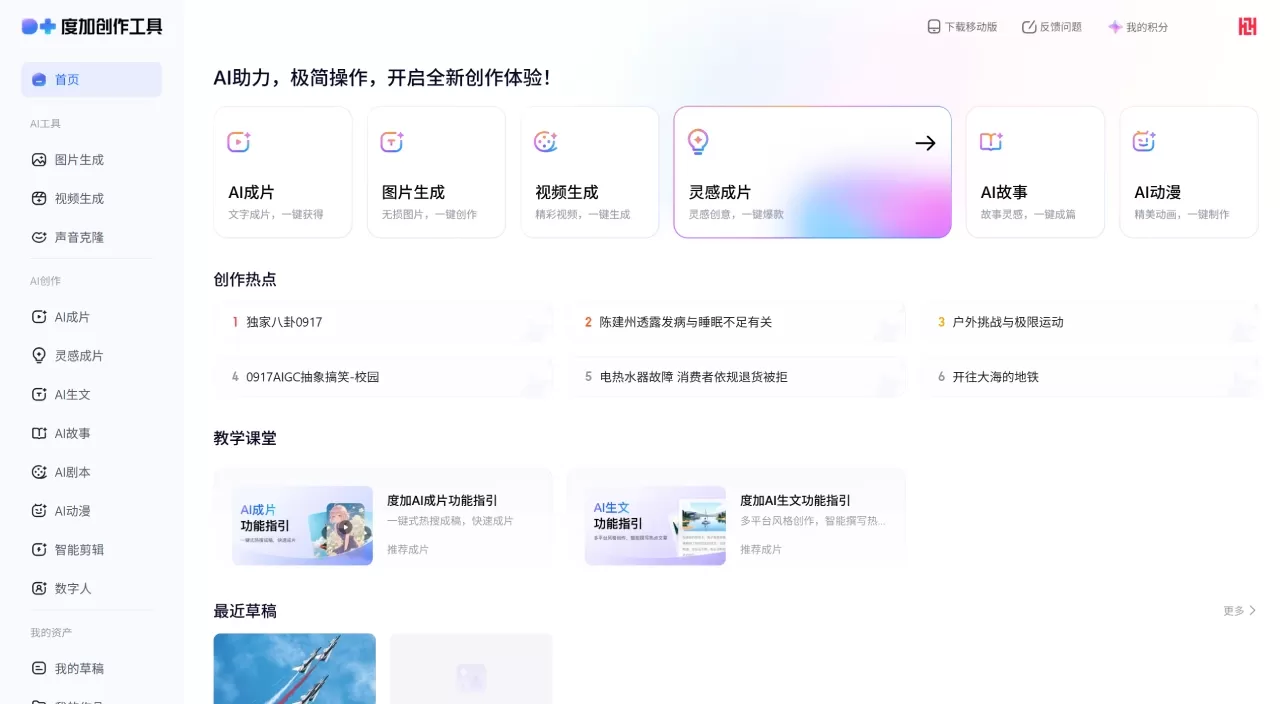Open AI动漫 in the sidebar
Screen dimensions: 1280x704
(x=91, y=511)
